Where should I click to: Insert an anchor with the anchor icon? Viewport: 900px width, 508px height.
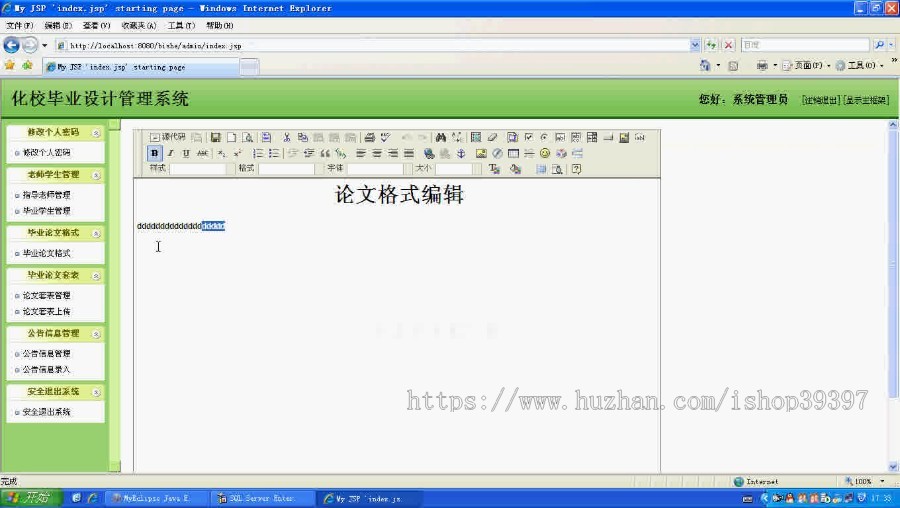(461, 153)
